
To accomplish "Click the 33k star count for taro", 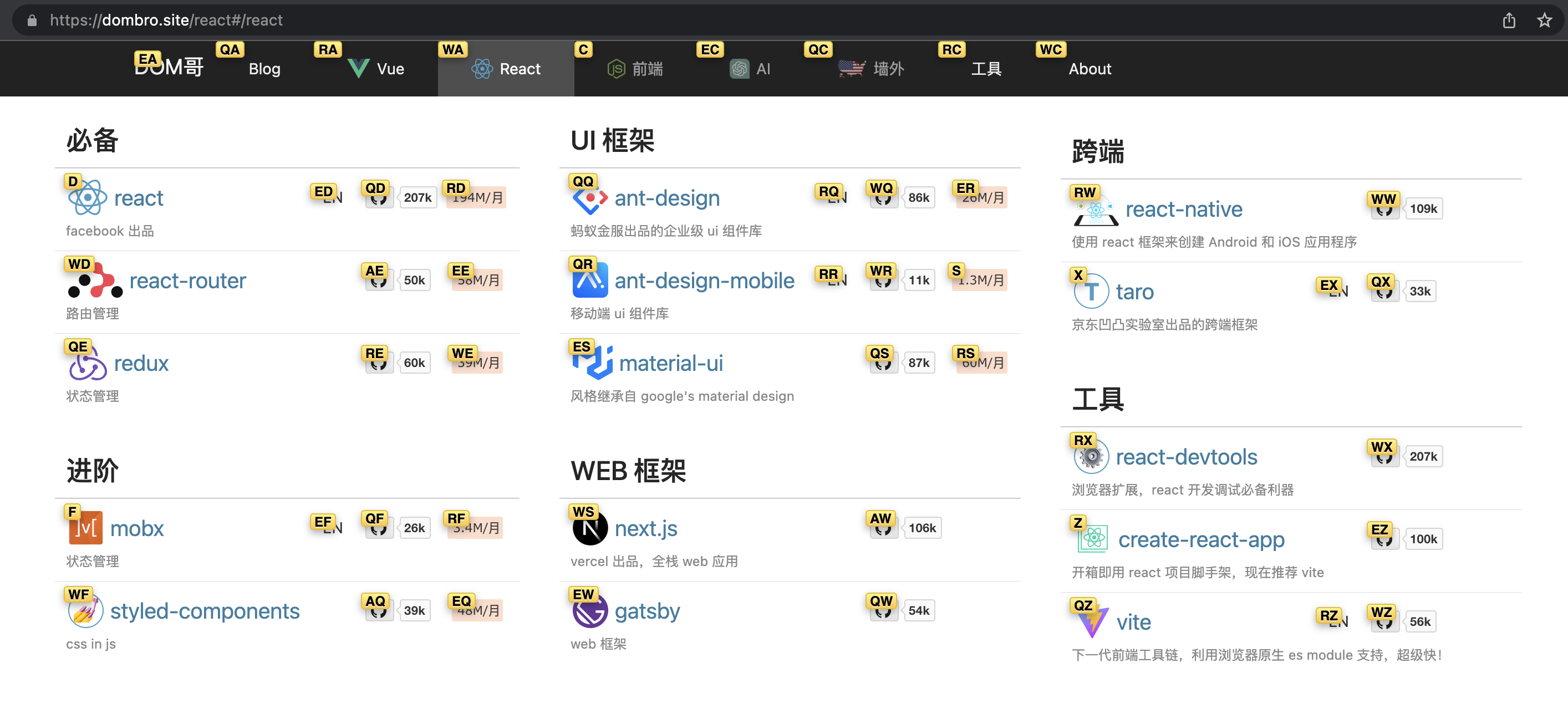I will (1419, 292).
